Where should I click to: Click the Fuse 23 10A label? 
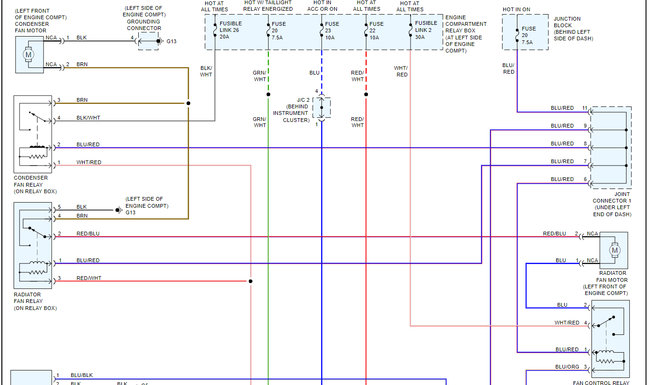click(332, 31)
